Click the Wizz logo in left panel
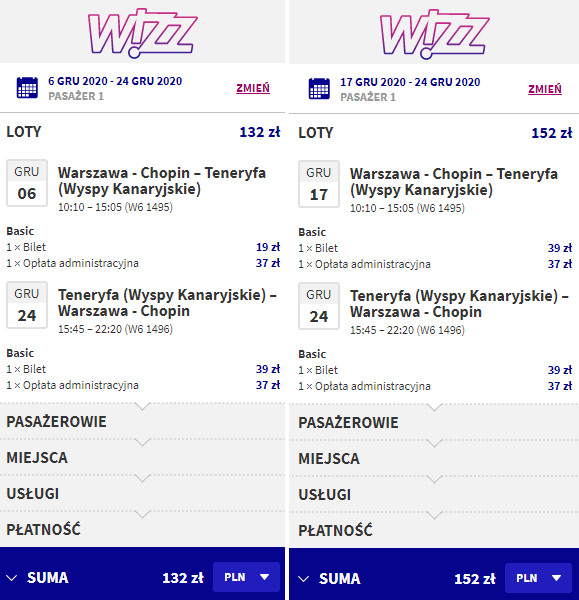Image resolution: width=579 pixels, height=600 pixels. coord(142,33)
